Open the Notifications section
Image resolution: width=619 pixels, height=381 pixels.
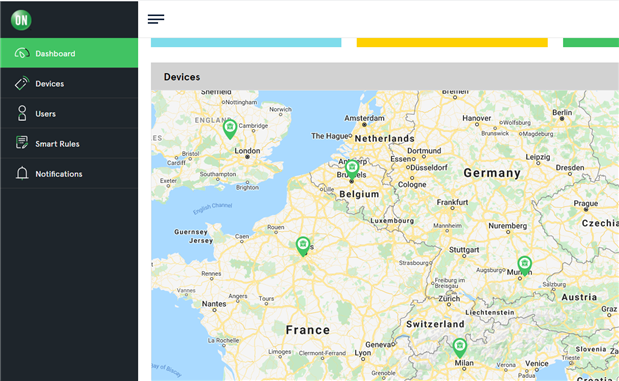coord(69,174)
